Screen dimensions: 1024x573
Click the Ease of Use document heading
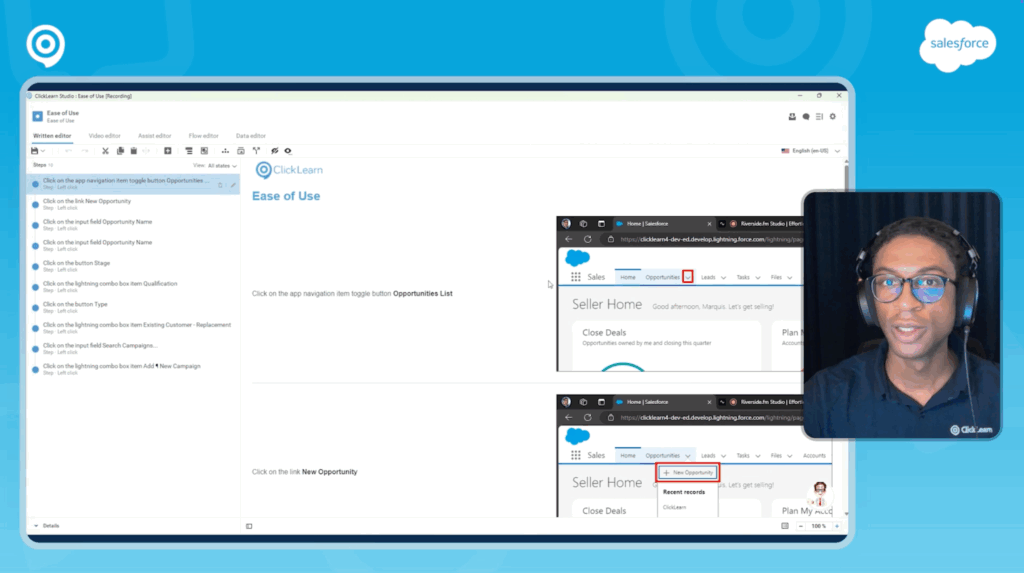pos(286,196)
